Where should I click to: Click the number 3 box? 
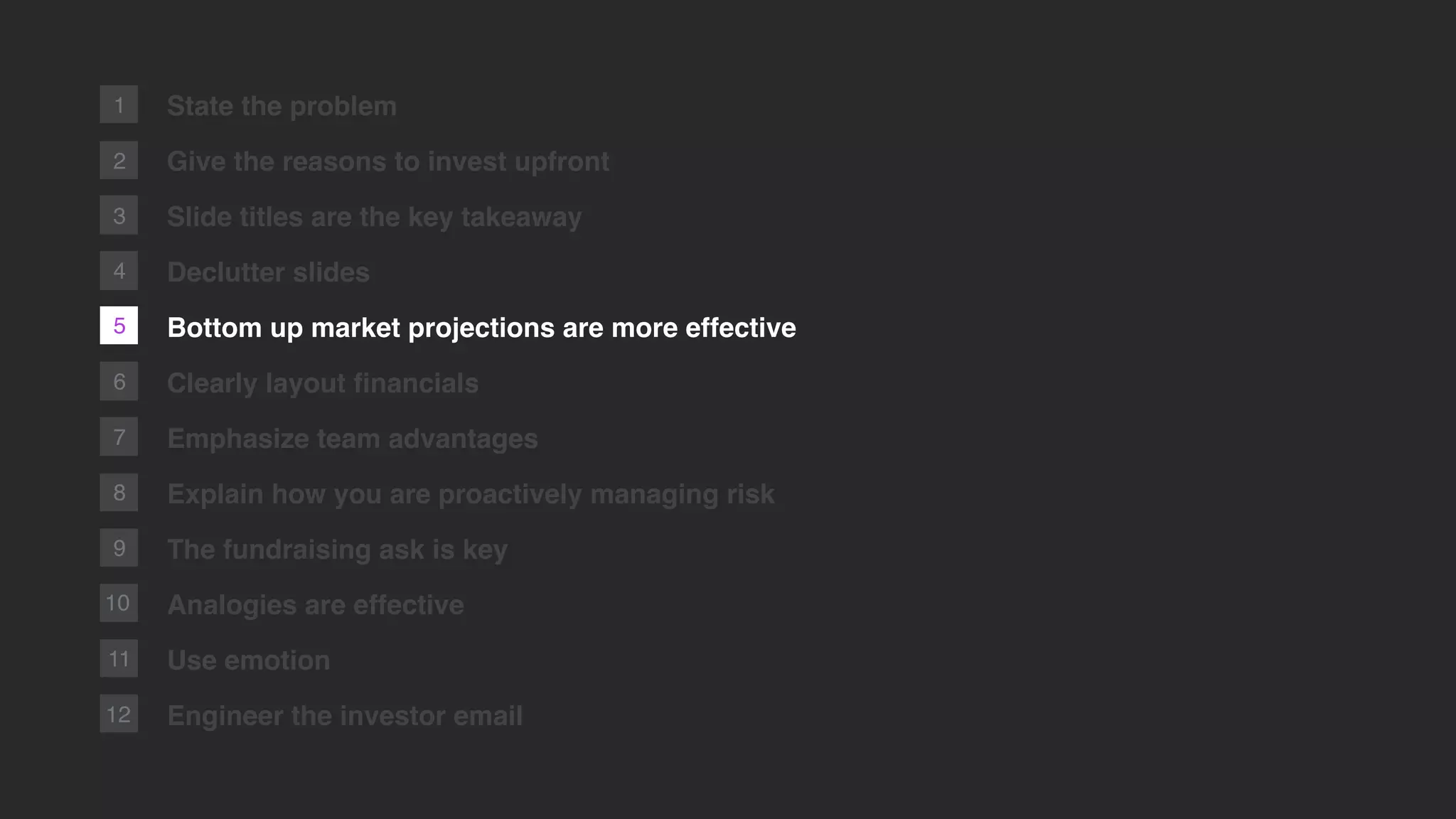coord(119,215)
